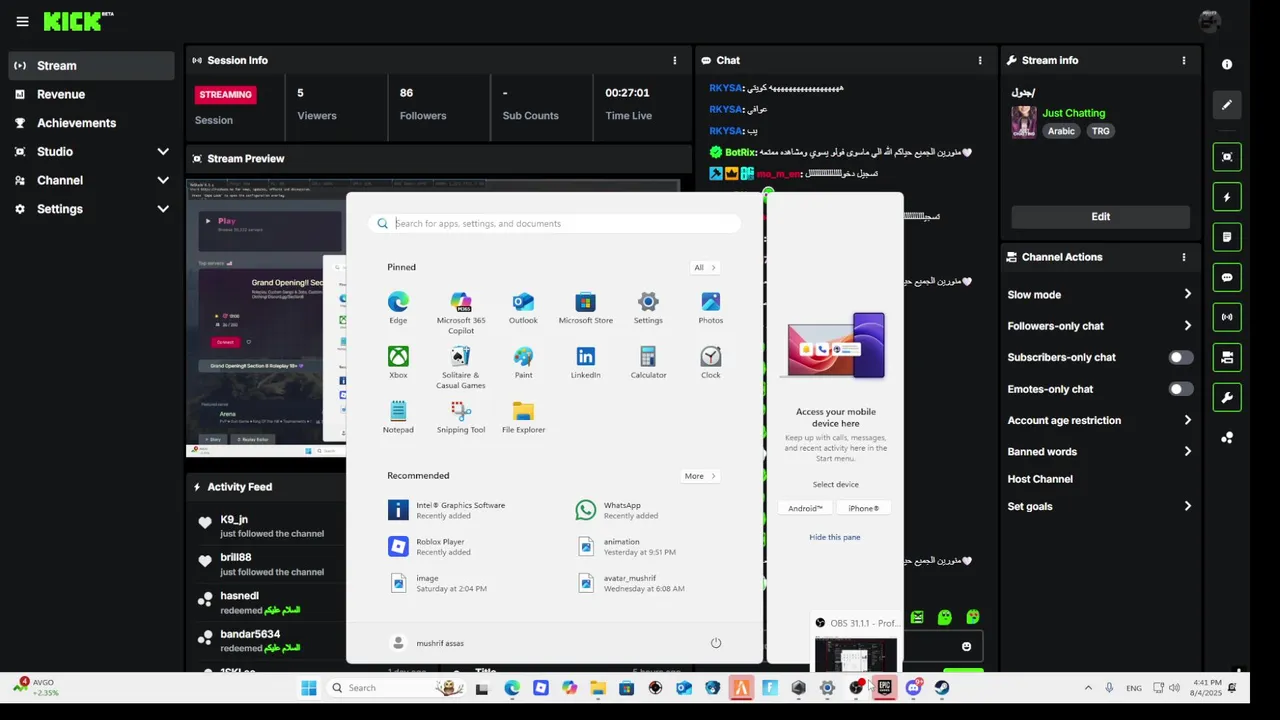Open the pinned Outlook app in Start
Image resolution: width=1280 pixels, height=720 pixels.
pyautogui.click(x=523, y=307)
